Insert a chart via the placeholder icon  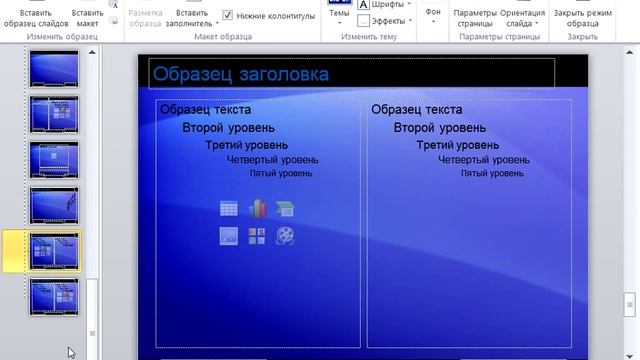(x=258, y=208)
